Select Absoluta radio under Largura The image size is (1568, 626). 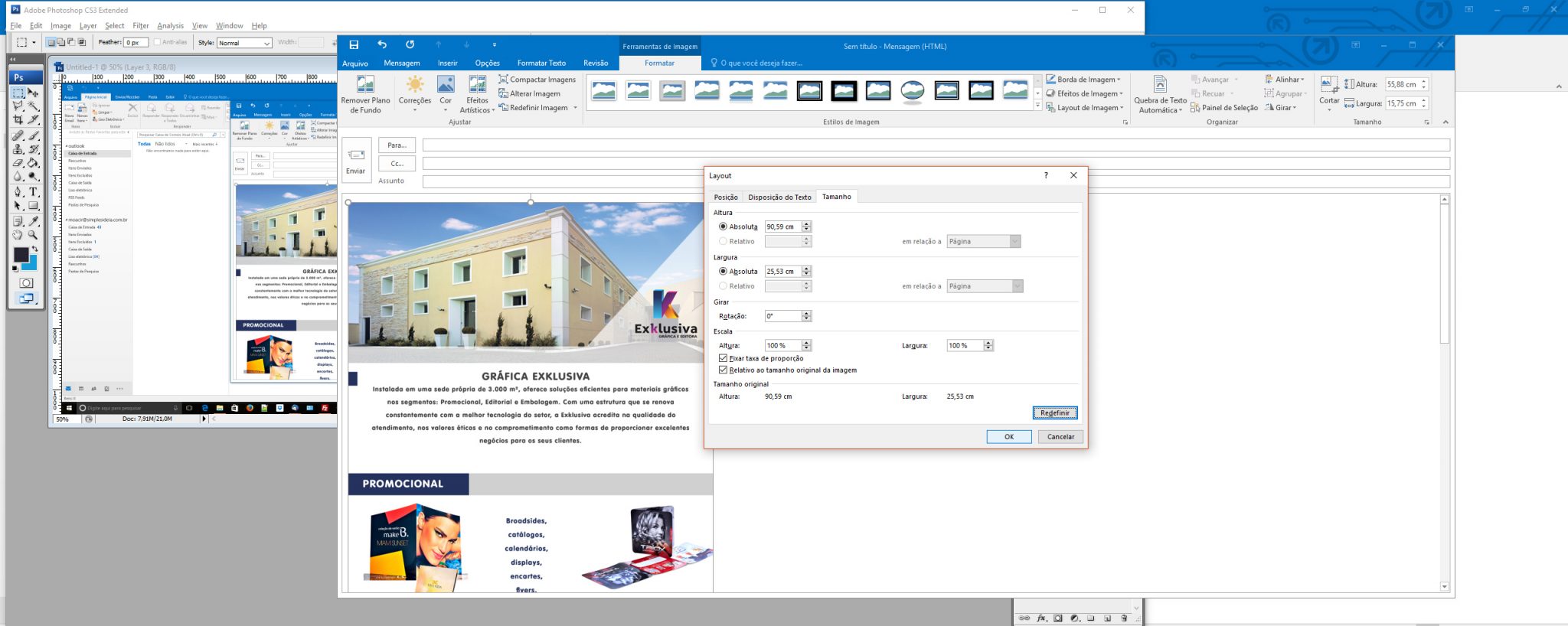(723, 271)
